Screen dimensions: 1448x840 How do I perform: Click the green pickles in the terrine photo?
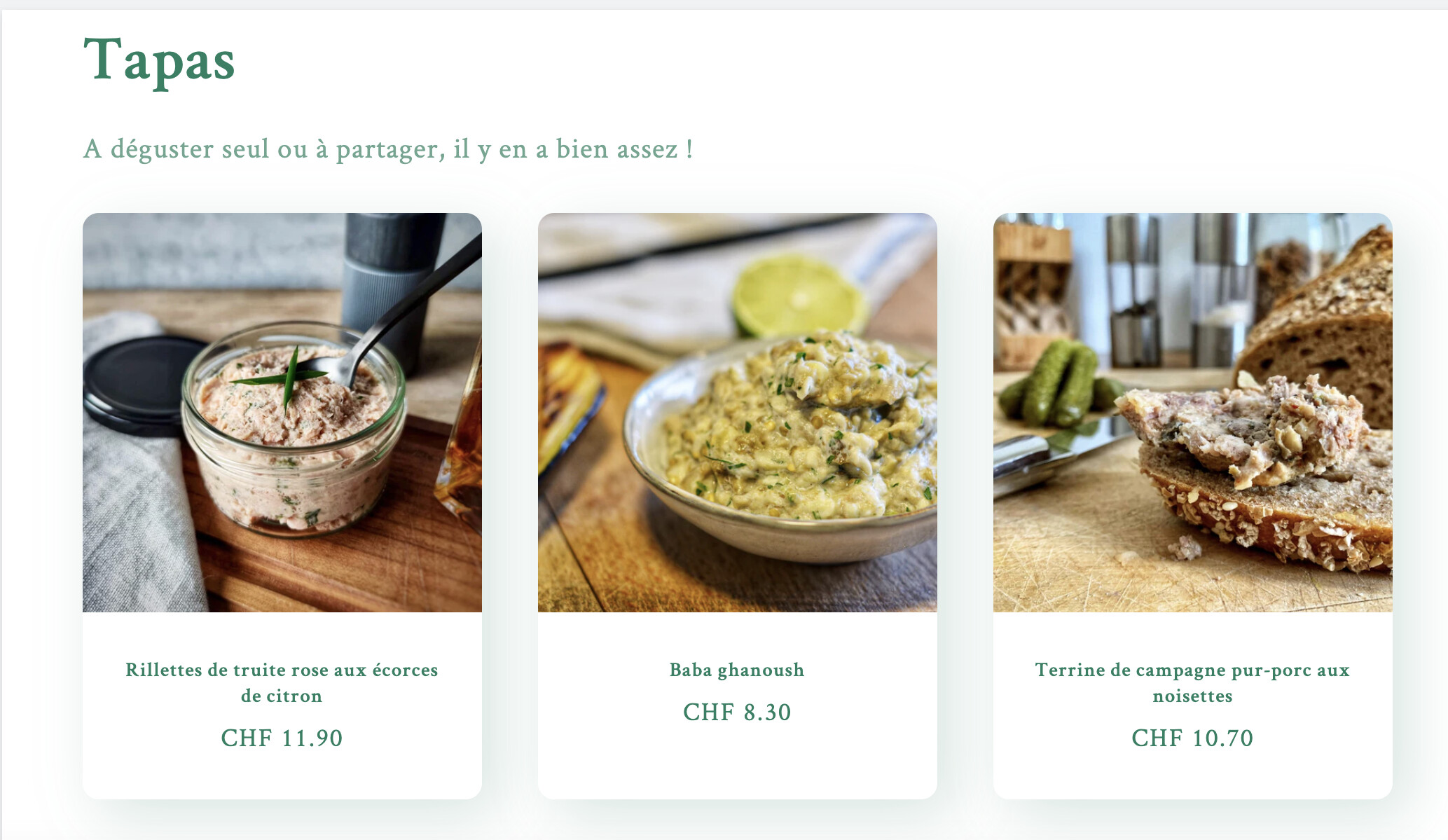[x=1059, y=384]
